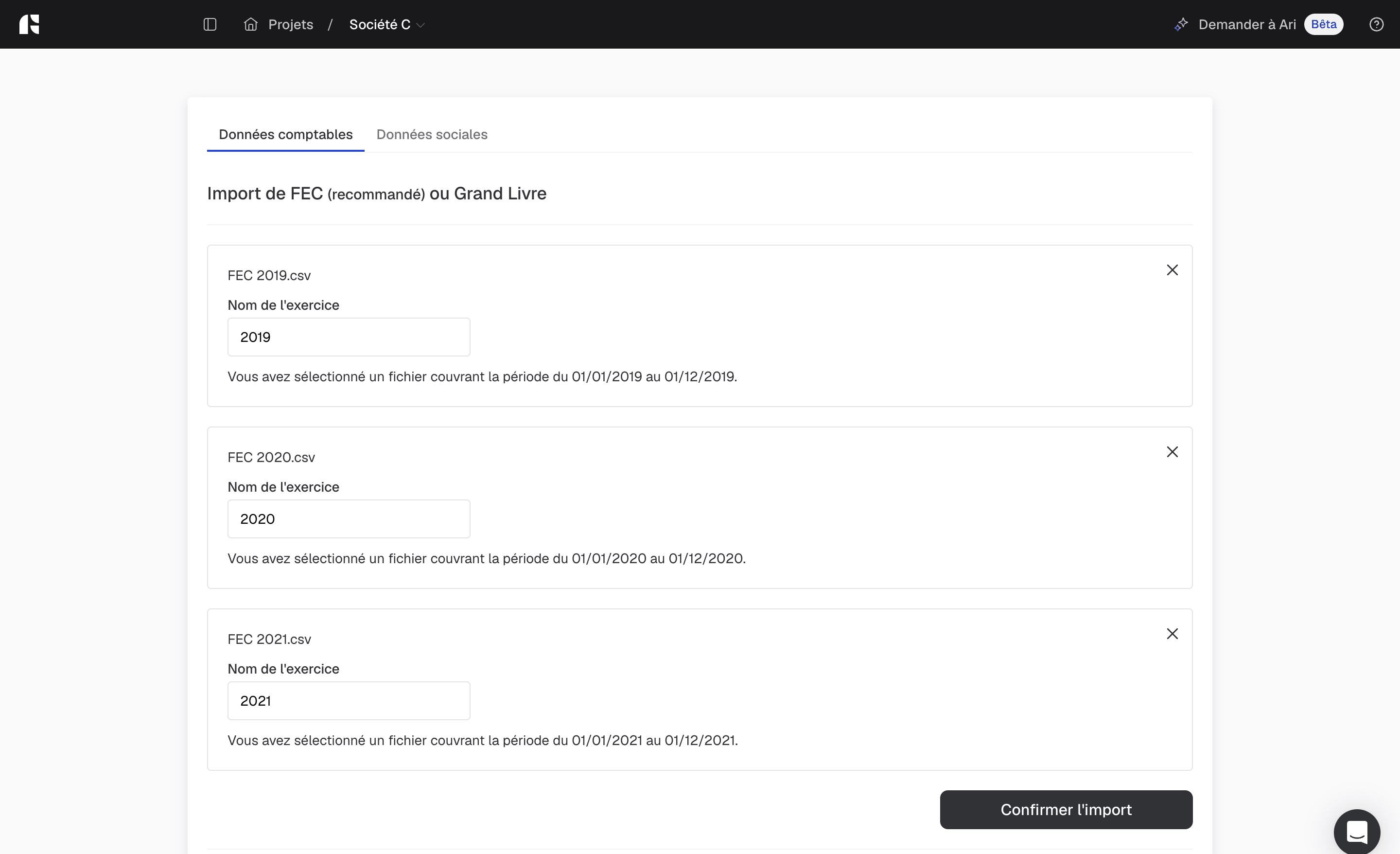1400x854 pixels.
Task: Click period text ending 01/12/2020
Action: 487,559
